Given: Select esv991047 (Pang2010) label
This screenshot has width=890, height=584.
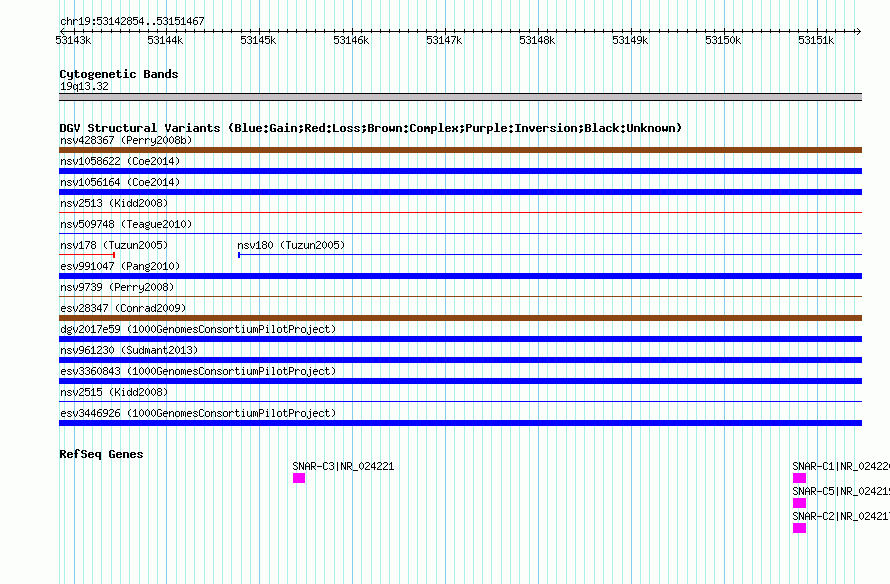Looking at the screenshot, I should pos(120,266).
